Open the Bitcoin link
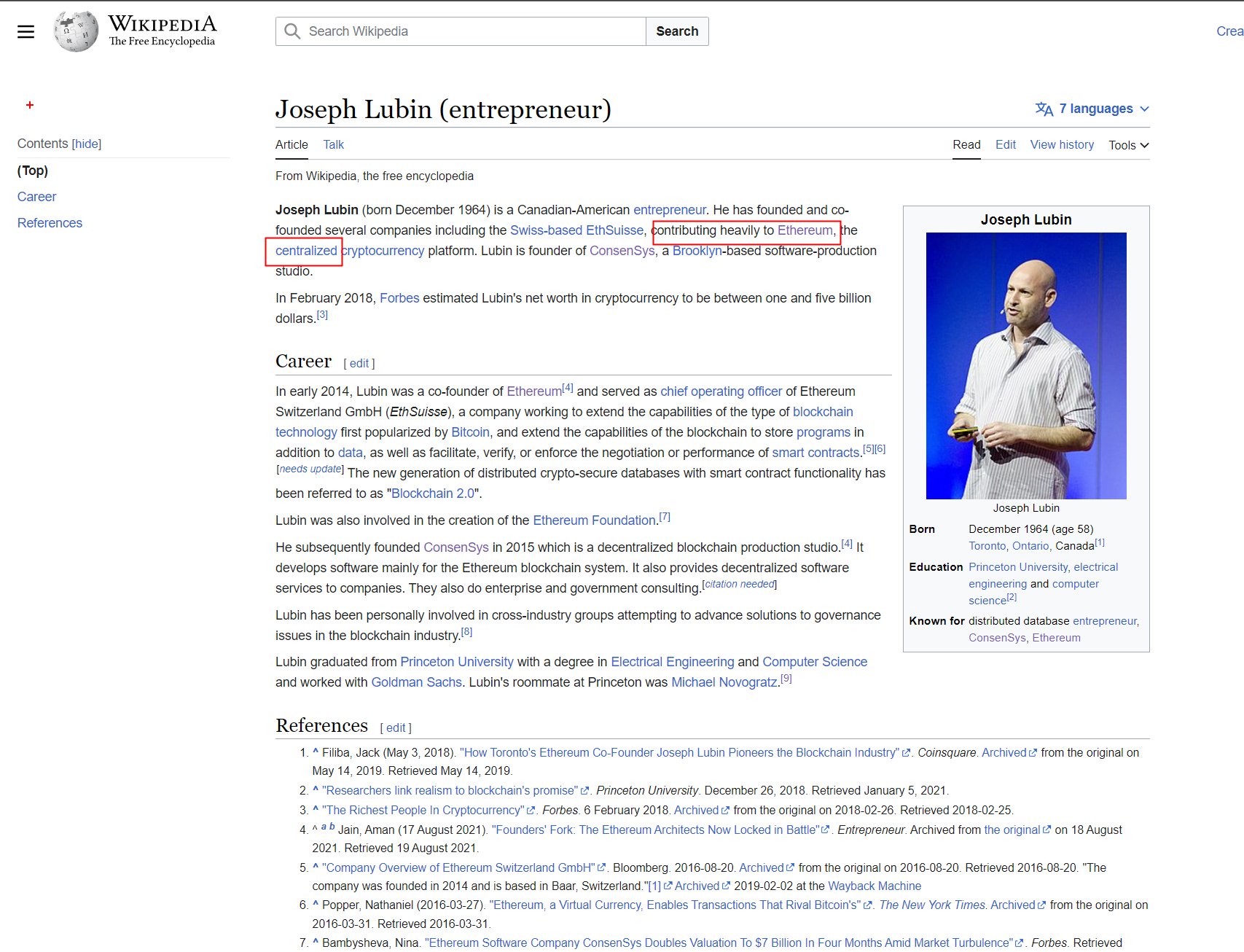1244x952 pixels. coord(470,432)
